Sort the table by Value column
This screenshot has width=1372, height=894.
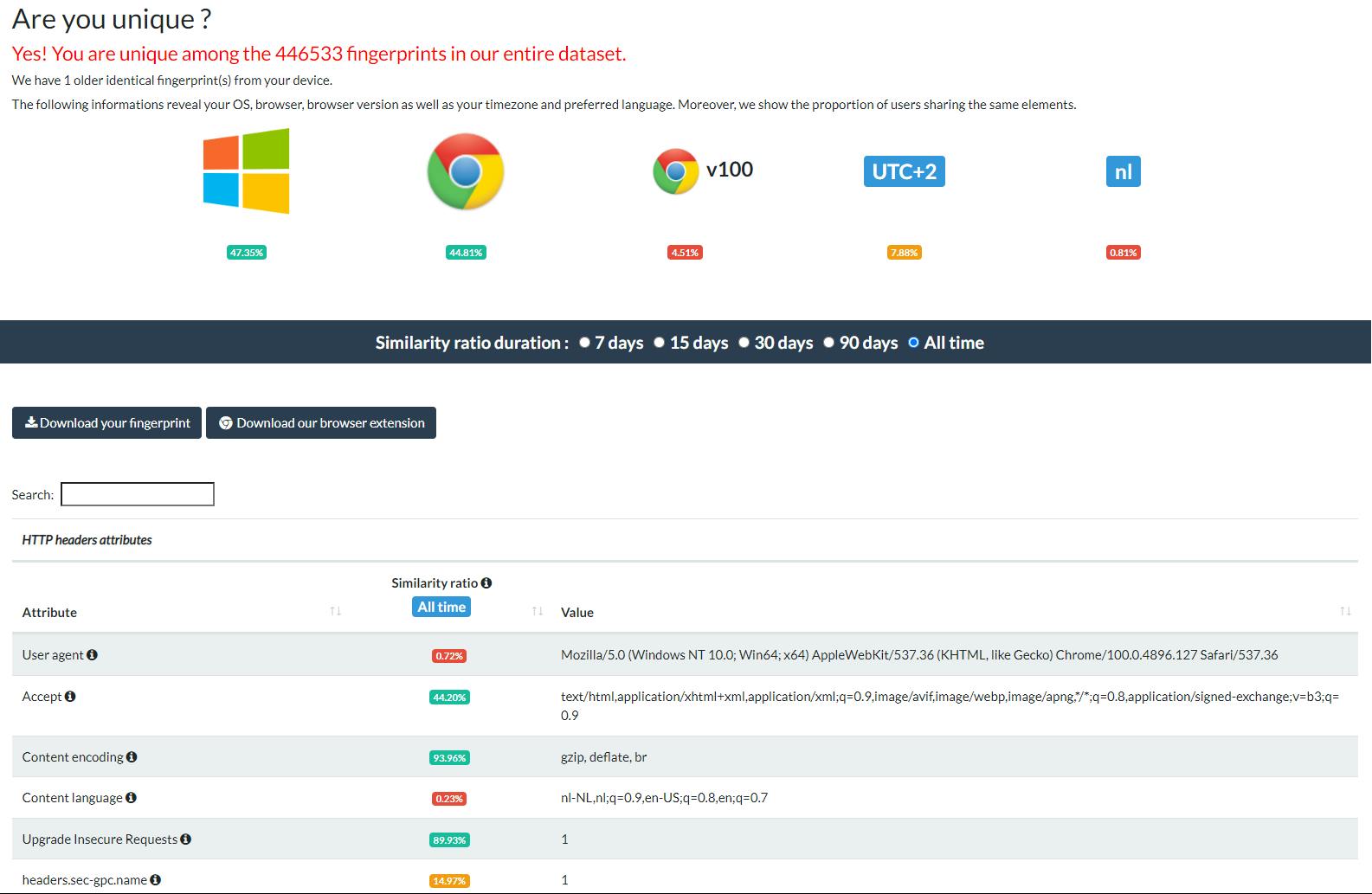pyautogui.click(x=1345, y=611)
